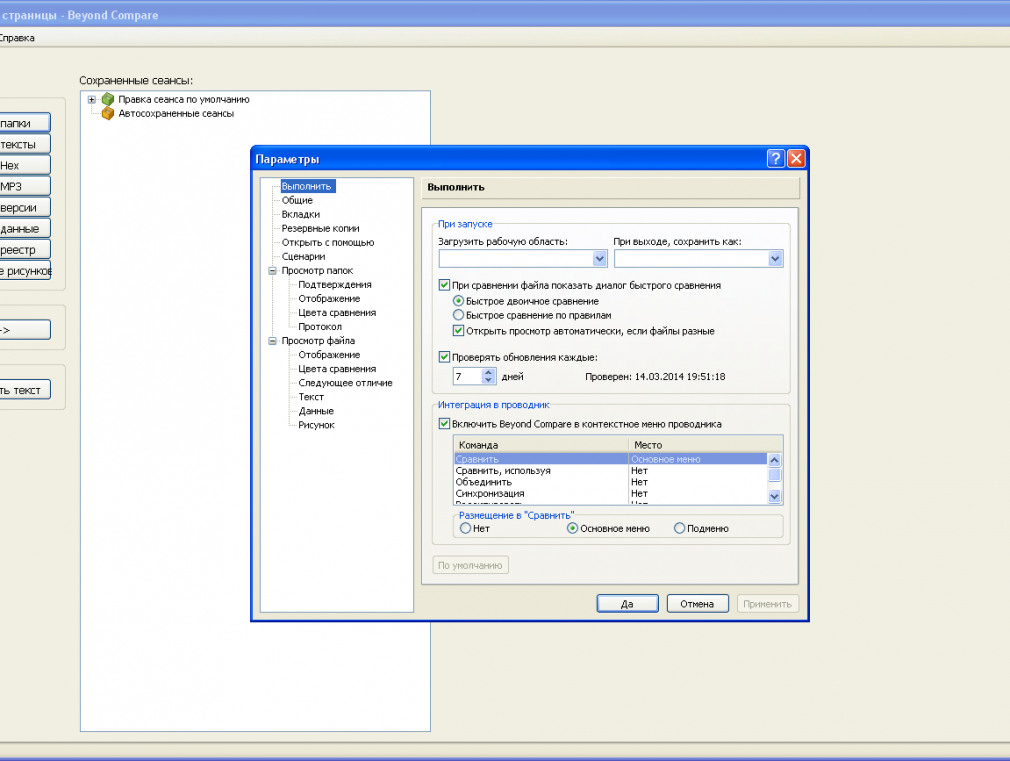The width and height of the screenshot is (1010, 761).
Task: Click the days number input field
Action: (467, 376)
